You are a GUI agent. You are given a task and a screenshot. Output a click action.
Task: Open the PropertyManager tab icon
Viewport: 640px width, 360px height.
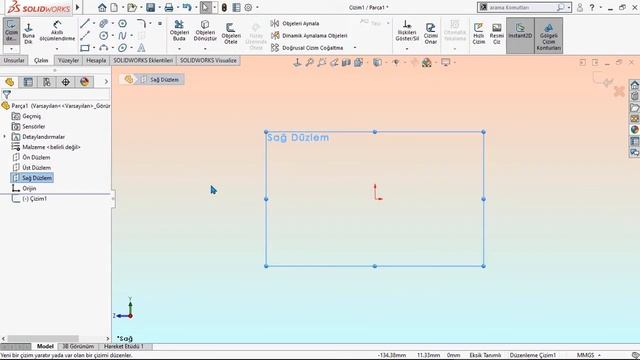click(x=28, y=82)
